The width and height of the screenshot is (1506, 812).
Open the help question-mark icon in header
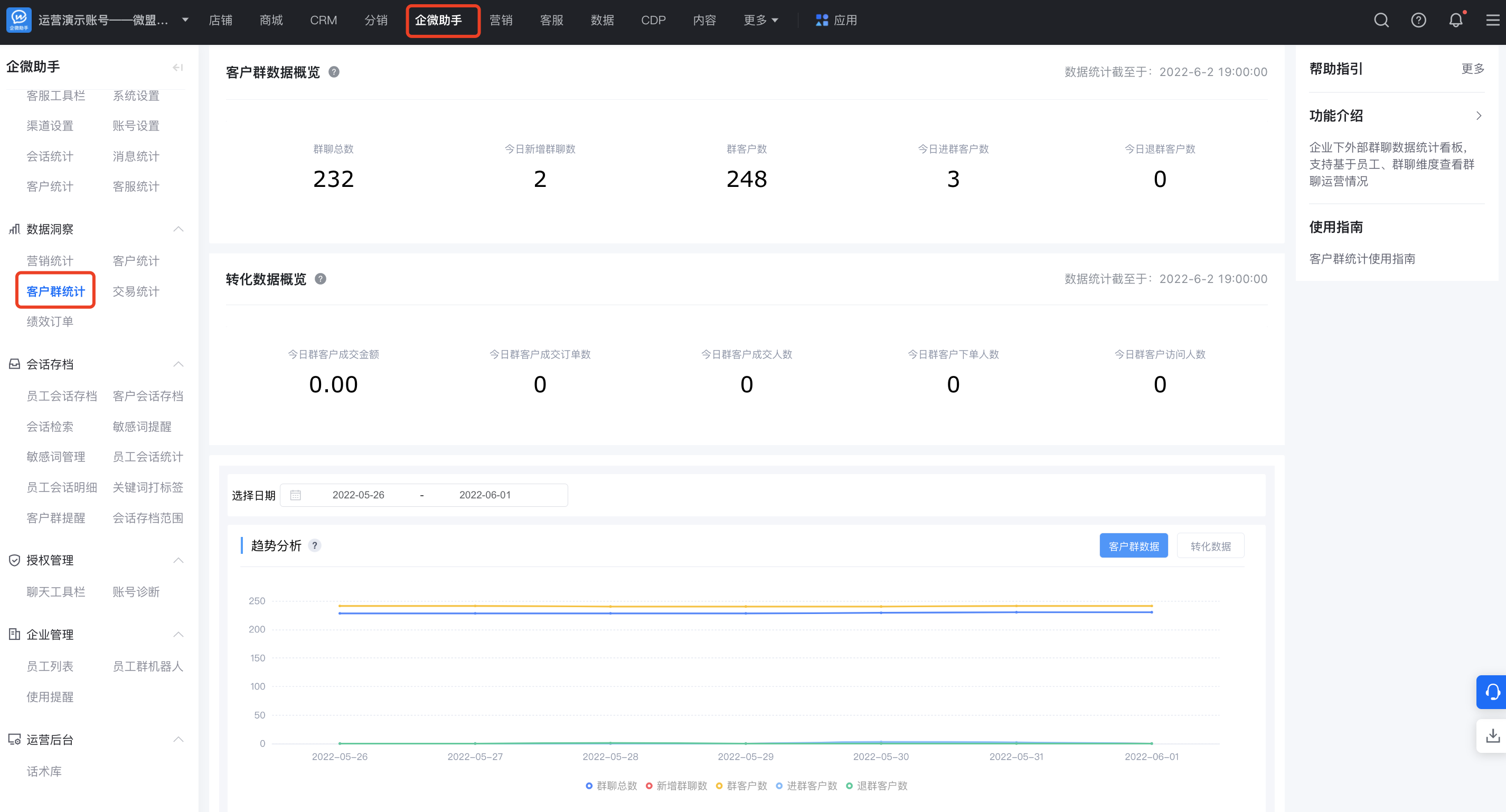click(1418, 21)
